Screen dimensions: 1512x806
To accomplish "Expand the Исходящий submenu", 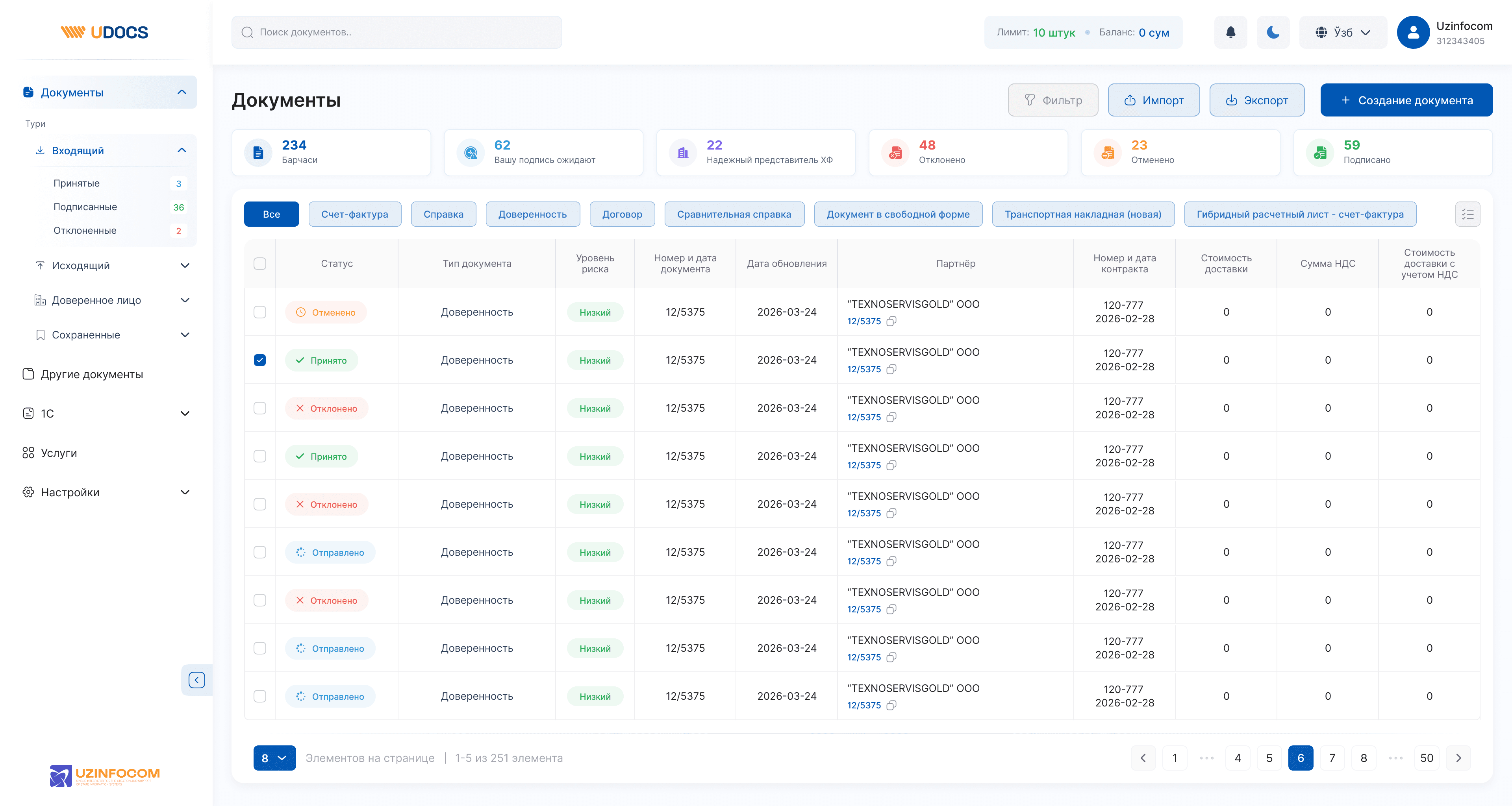I will click(x=185, y=266).
